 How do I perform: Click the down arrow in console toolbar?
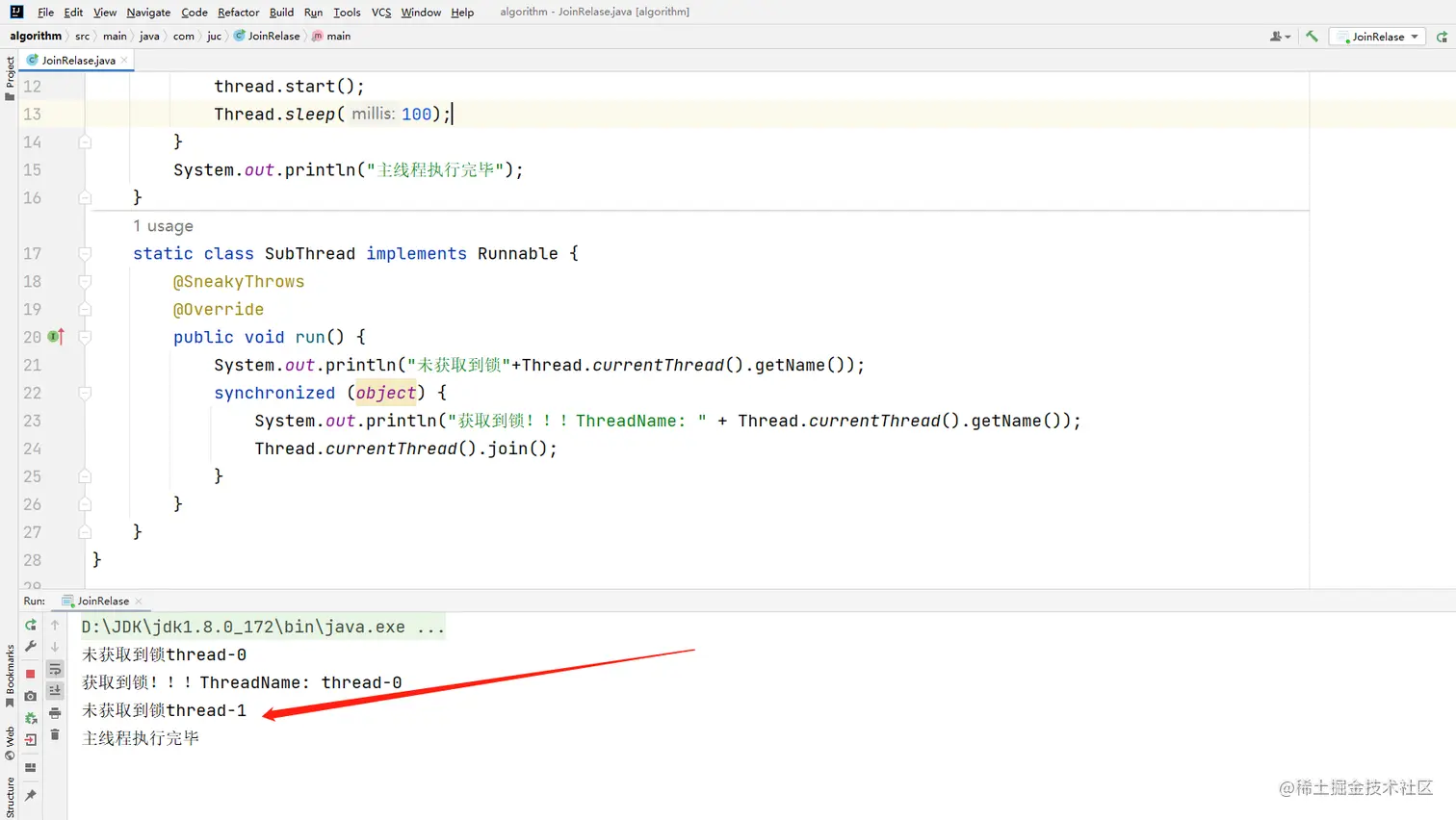coord(55,647)
